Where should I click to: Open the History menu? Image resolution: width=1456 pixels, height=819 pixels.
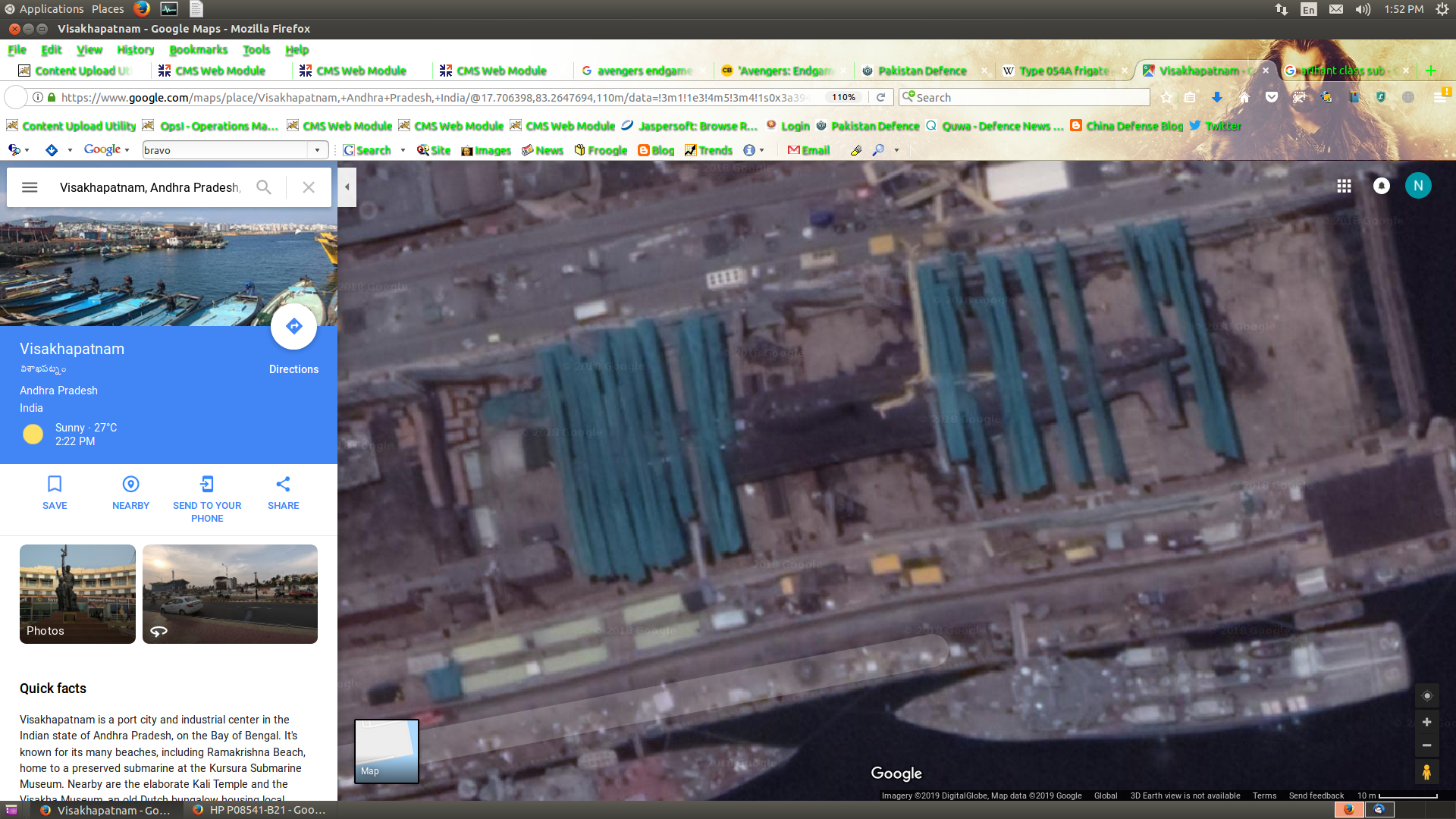(x=135, y=49)
